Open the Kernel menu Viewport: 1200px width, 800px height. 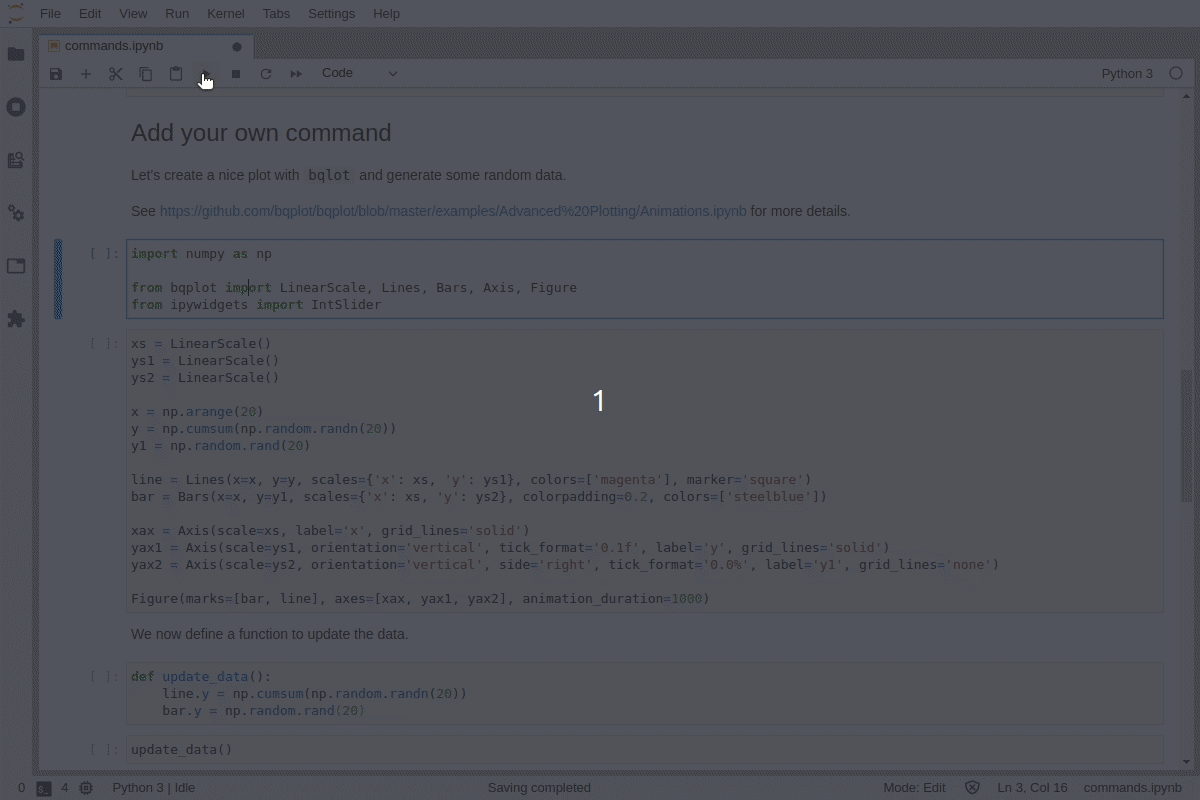tap(226, 13)
